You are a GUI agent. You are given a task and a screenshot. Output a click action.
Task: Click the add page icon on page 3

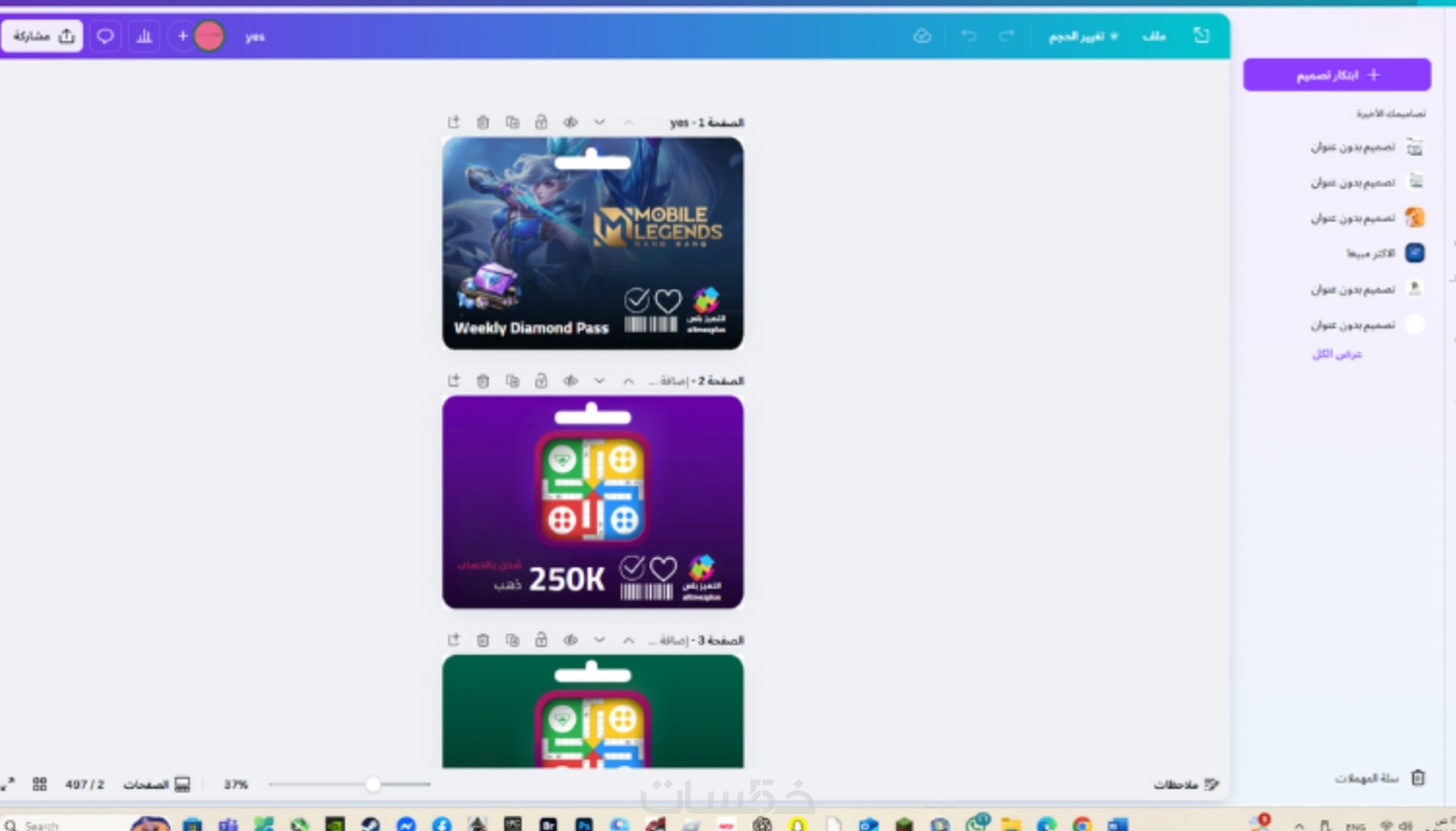pos(453,640)
